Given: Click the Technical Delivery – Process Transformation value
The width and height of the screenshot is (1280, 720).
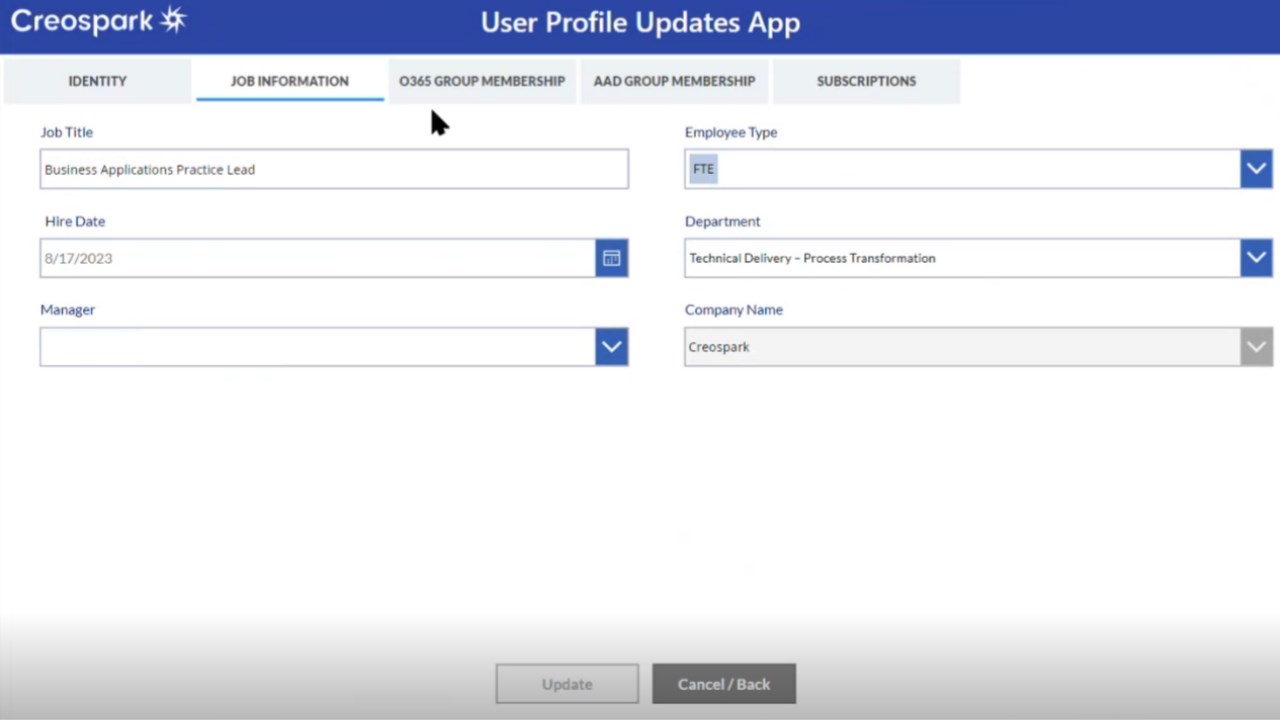Looking at the screenshot, I should [812, 258].
